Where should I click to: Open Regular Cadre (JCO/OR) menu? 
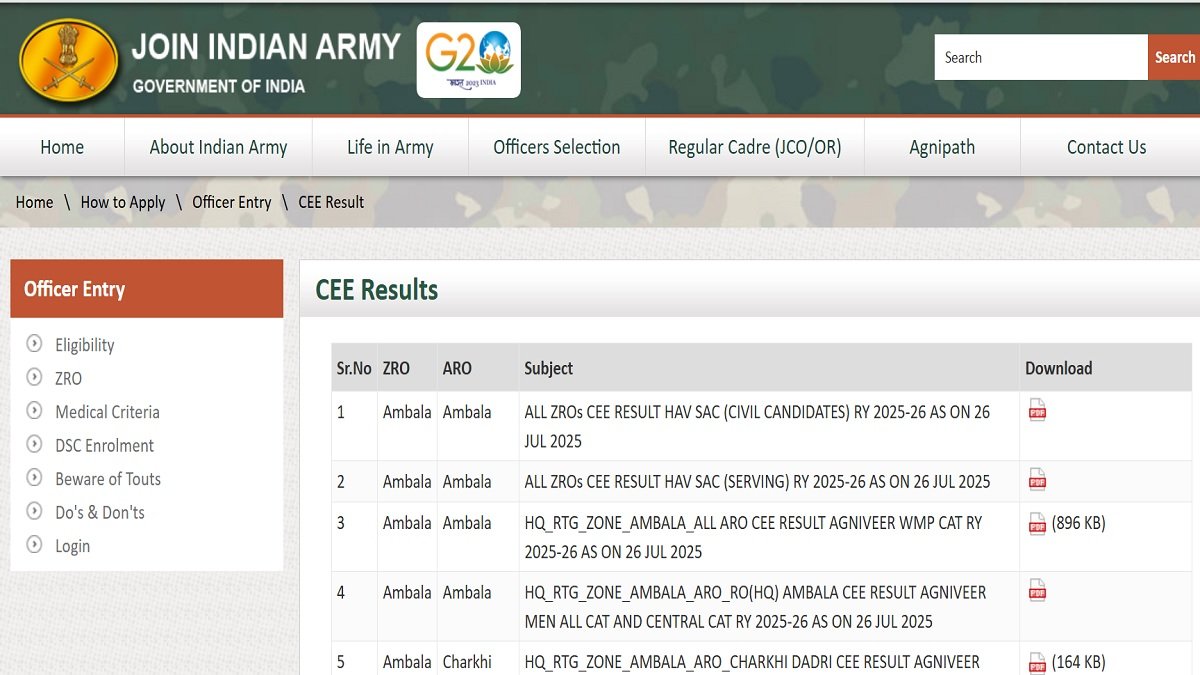click(x=755, y=147)
